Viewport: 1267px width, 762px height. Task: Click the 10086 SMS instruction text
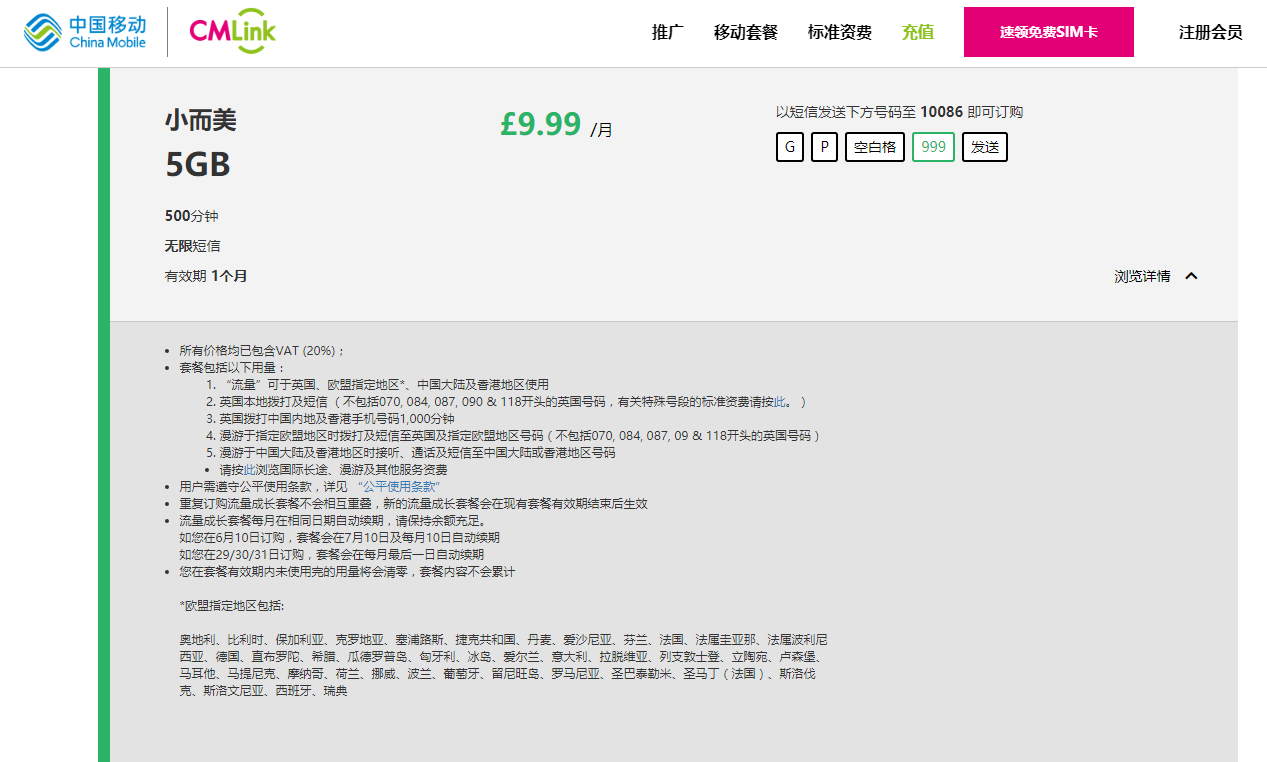point(899,112)
